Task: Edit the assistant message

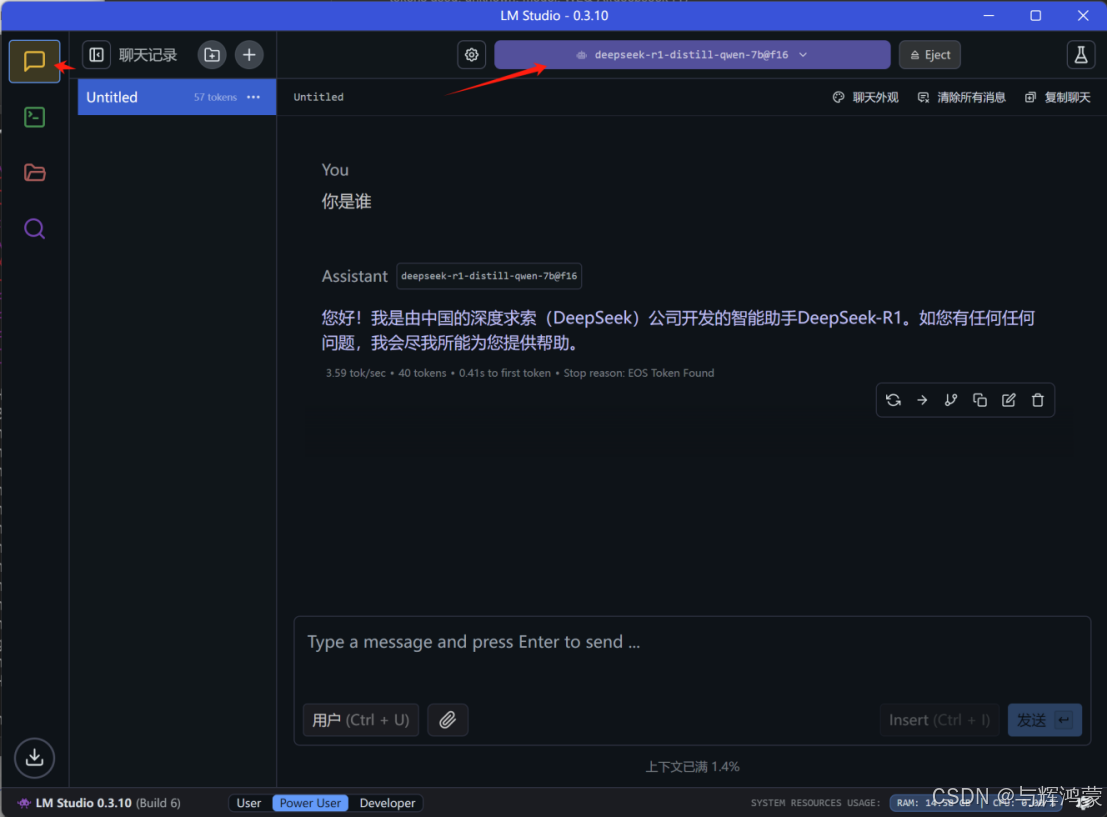Action: point(1009,400)
